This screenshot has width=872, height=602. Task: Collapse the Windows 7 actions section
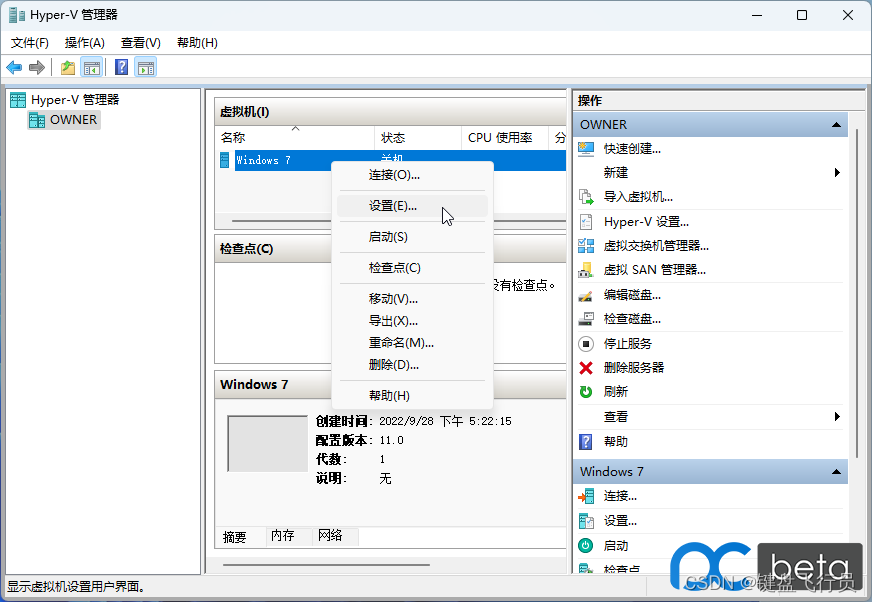point(836,471)
